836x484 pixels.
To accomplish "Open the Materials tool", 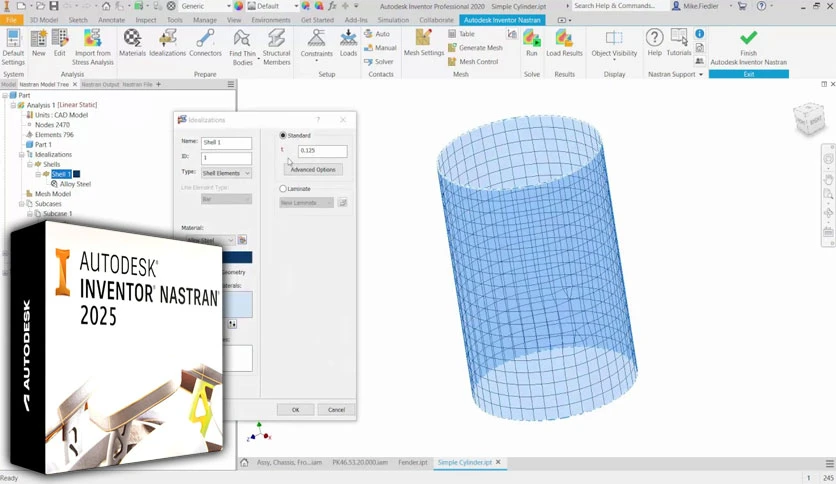I will click(x=132, y=43).
